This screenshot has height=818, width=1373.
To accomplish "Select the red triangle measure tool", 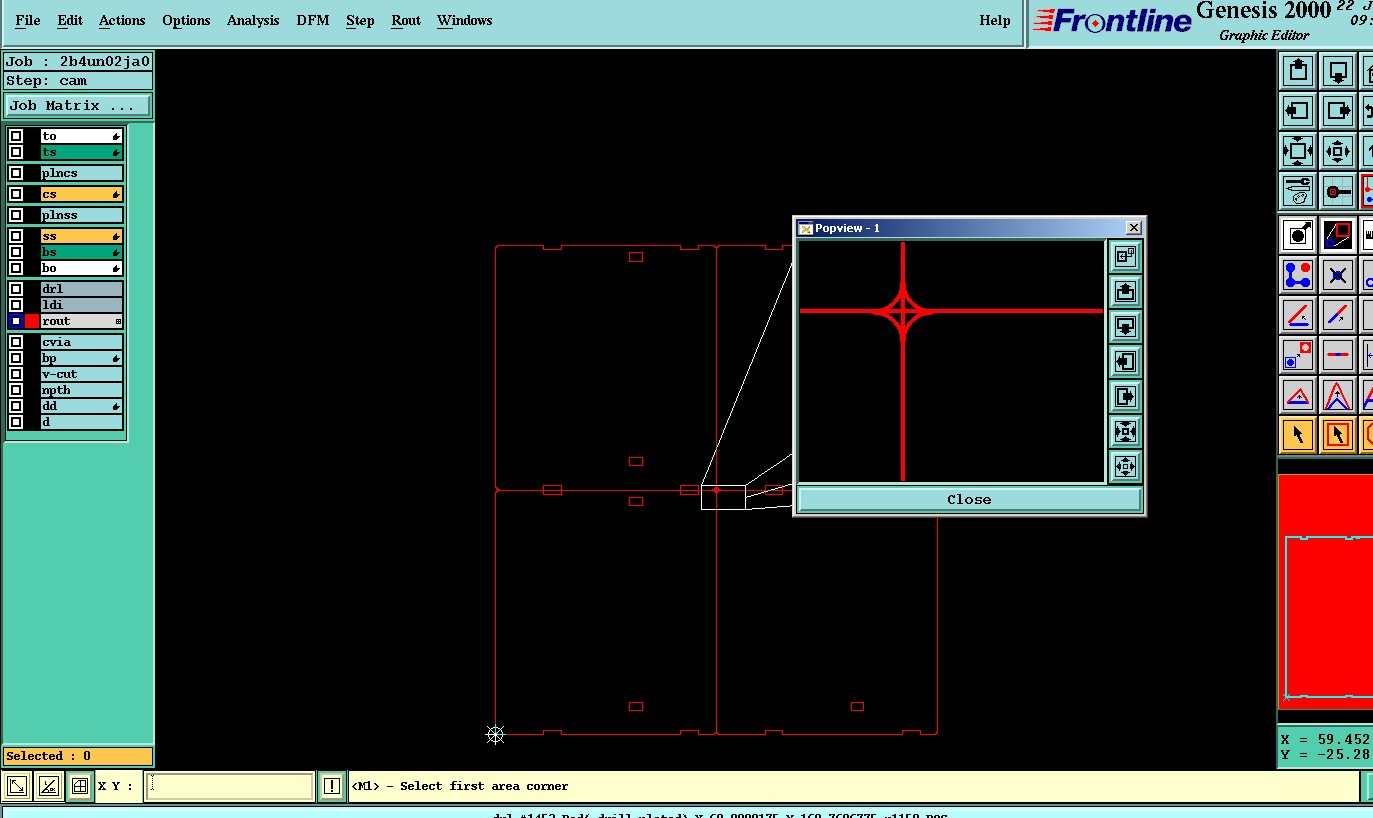I will click(1298, 395).
